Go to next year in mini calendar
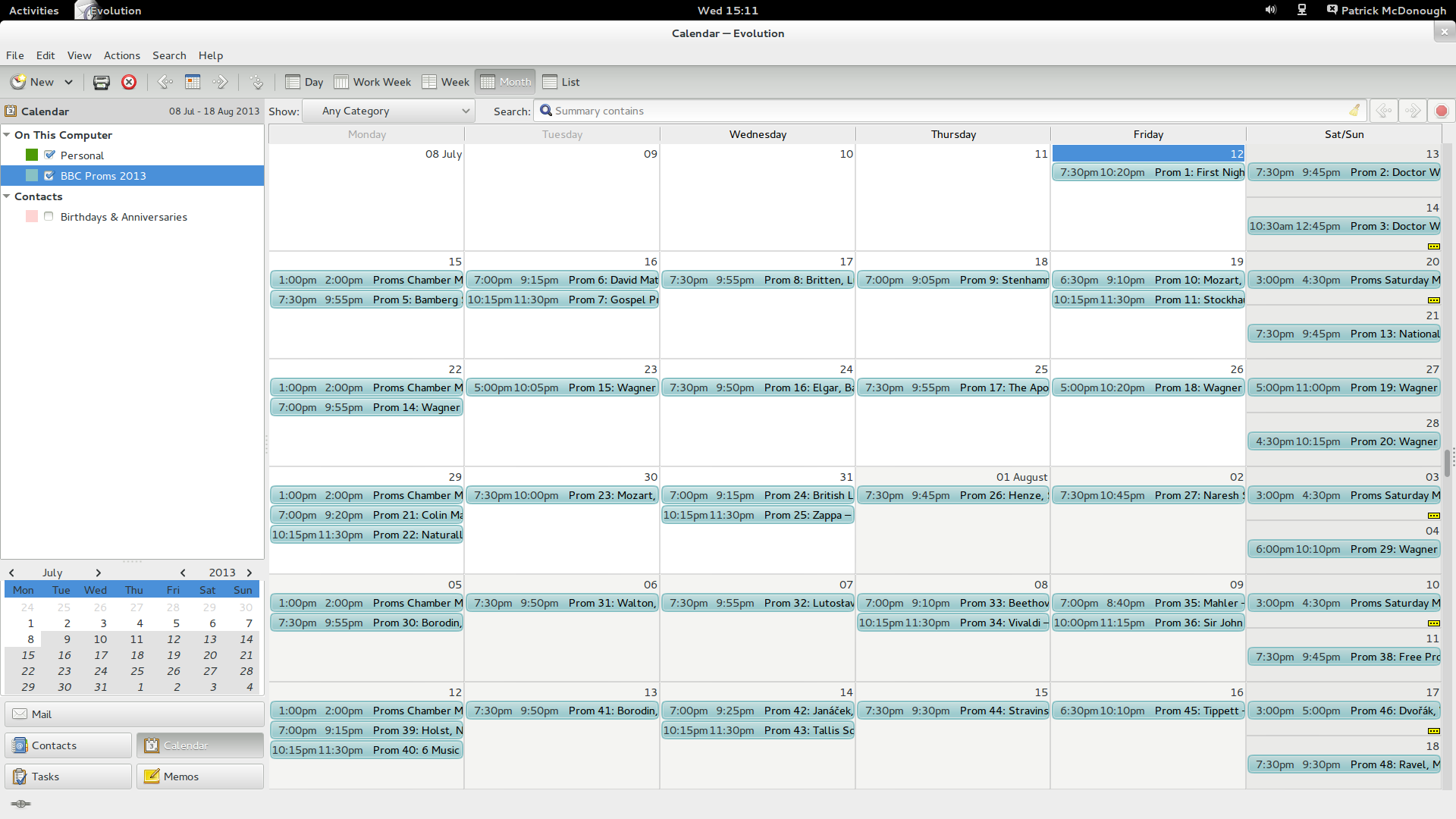Viewport: 1456px width, 819px height. click(249, 573)
